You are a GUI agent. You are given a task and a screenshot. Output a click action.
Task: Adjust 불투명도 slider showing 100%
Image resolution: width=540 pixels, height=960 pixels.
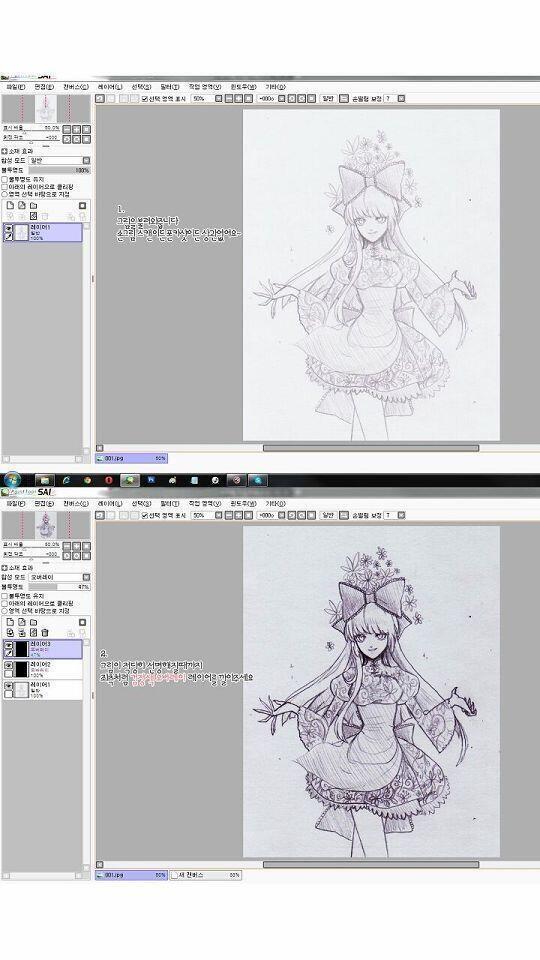click(x=59, y=170)
